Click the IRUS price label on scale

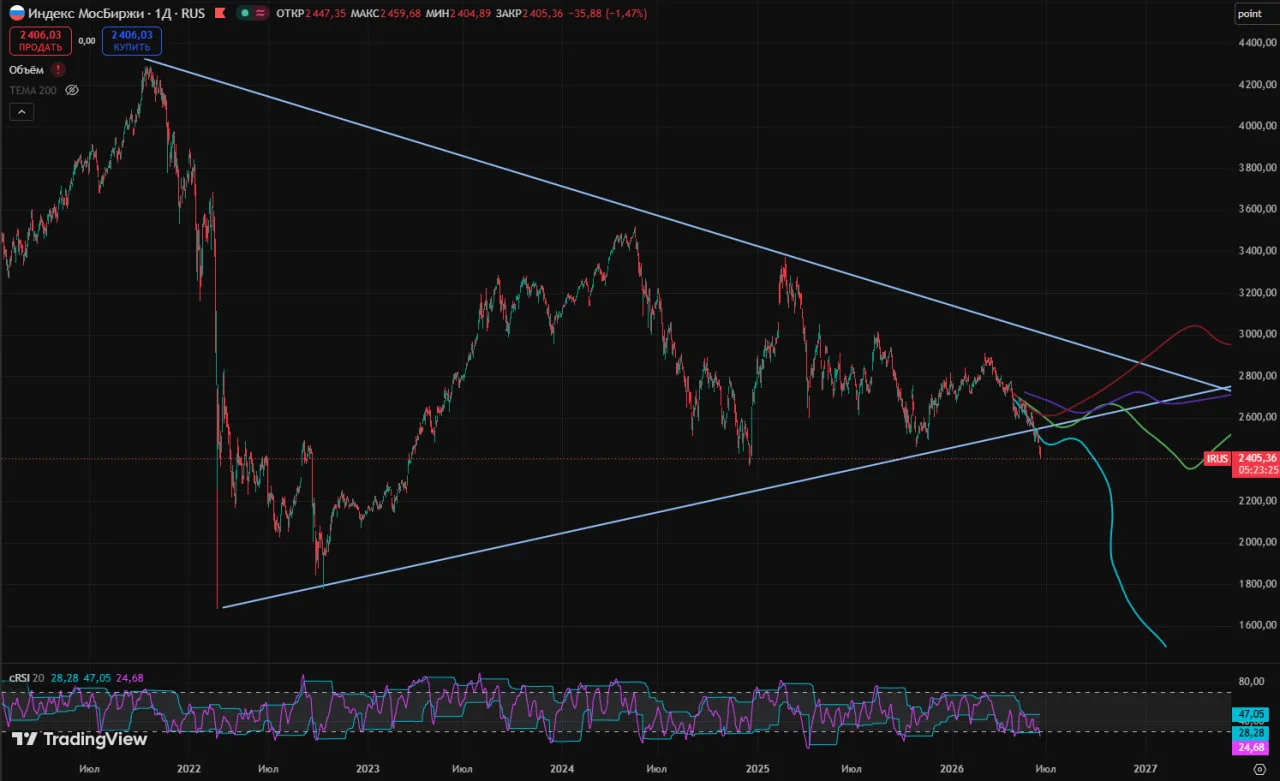1217,458
